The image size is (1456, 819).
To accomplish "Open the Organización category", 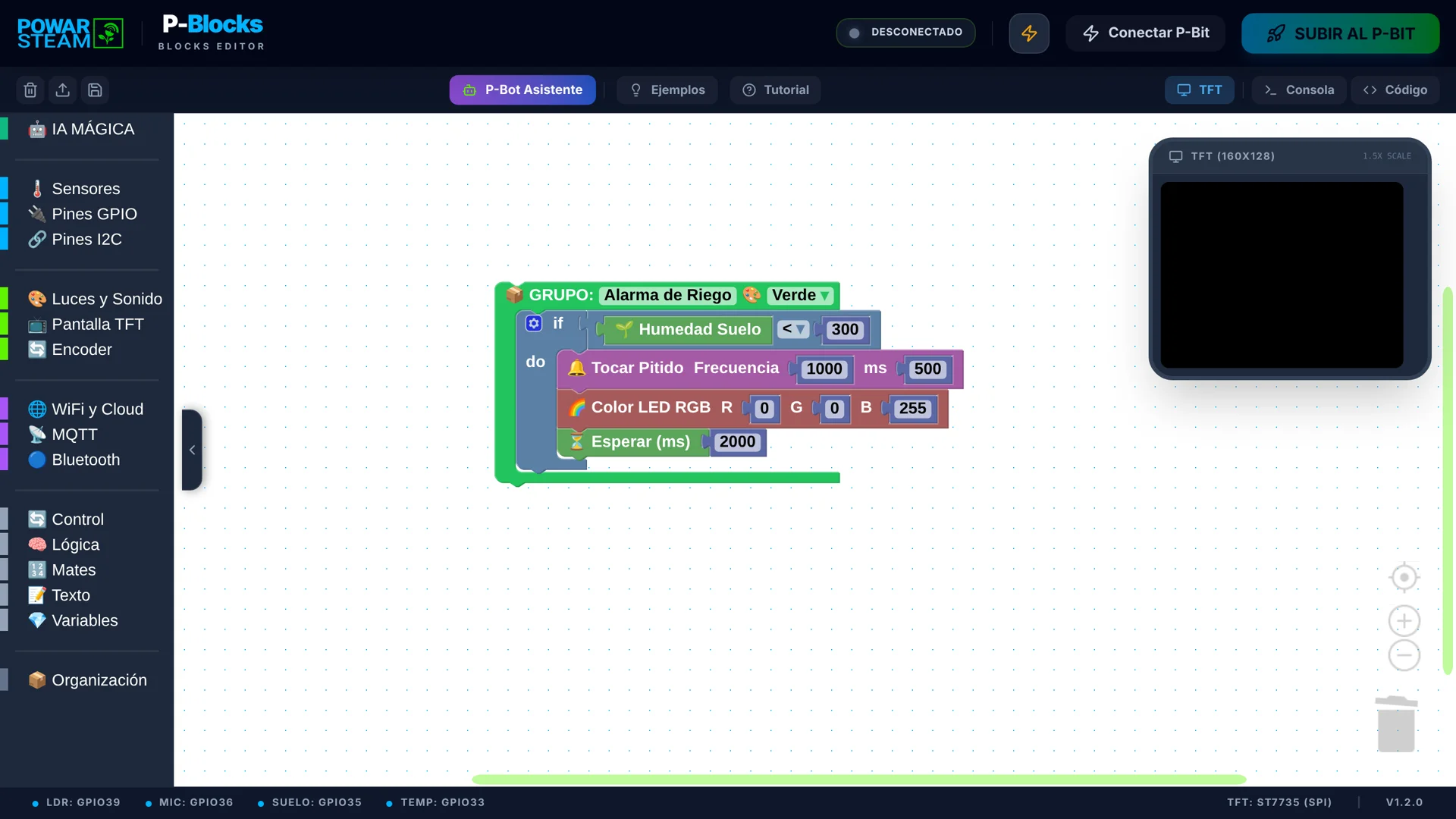I will pos(87,680).
